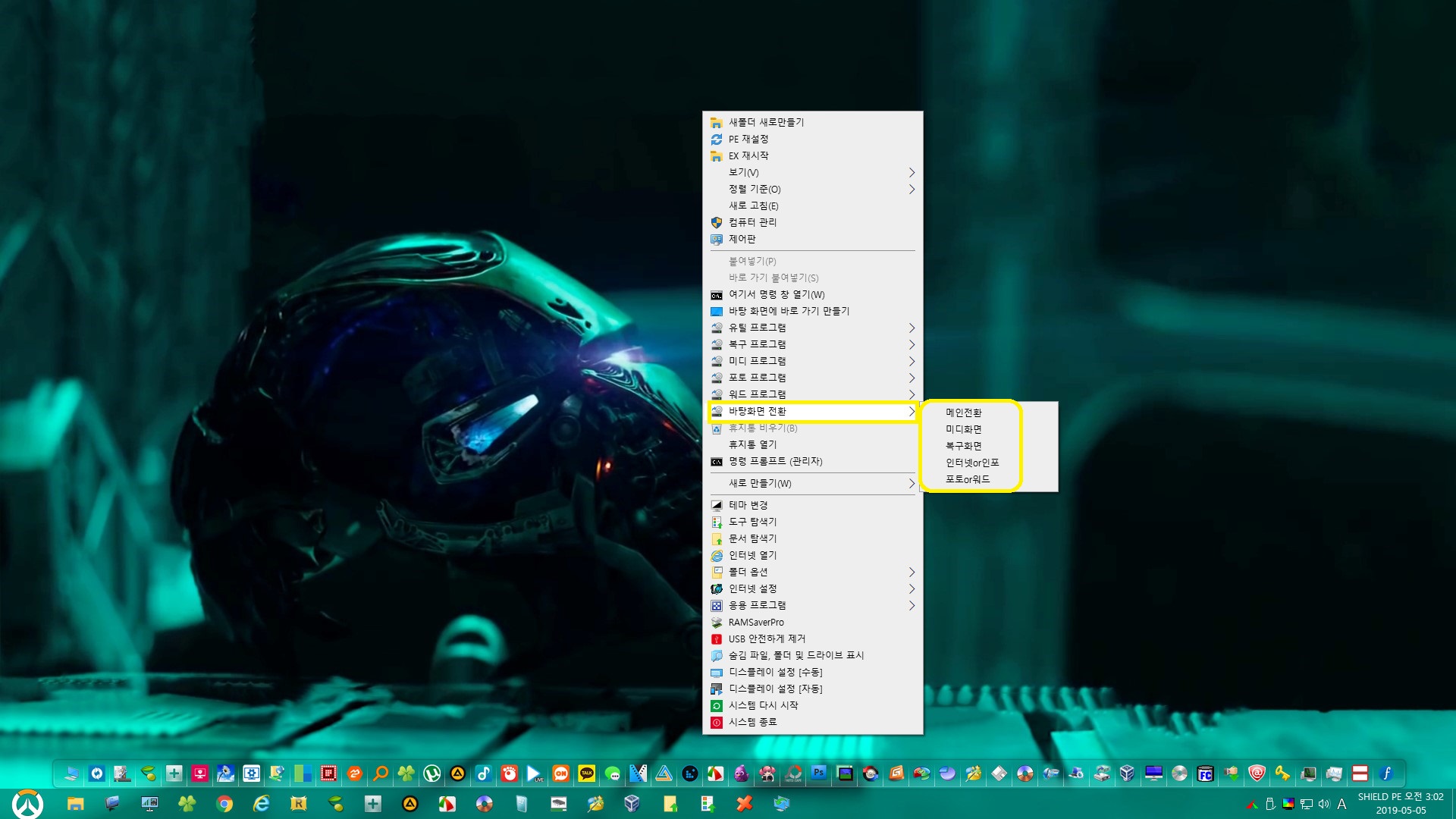Open 디스플레이 설정 [수동]
This screenshot has width=1456, height=819.
click(813, 672)
